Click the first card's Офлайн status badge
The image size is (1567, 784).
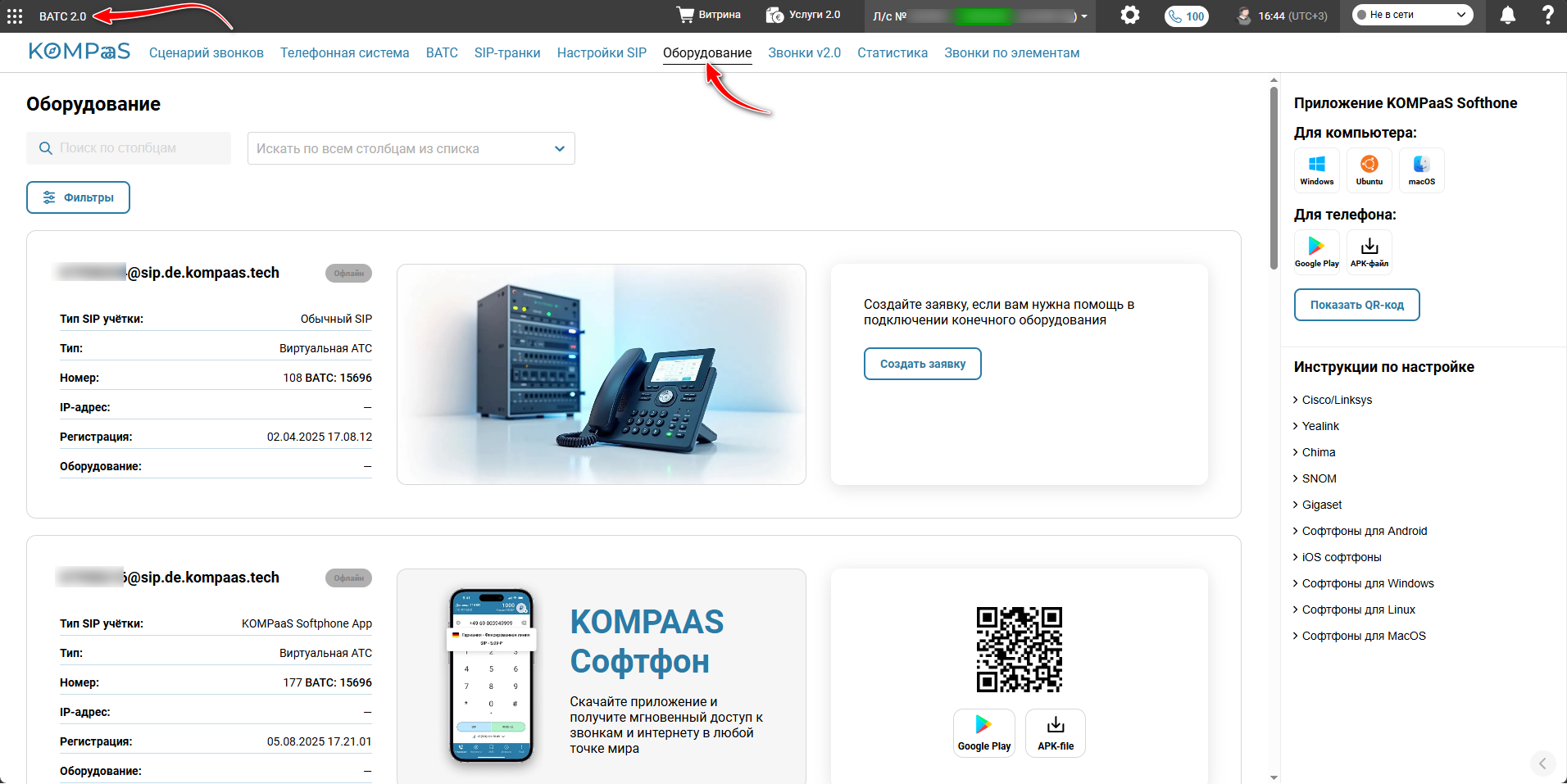[x=348, y=274]
